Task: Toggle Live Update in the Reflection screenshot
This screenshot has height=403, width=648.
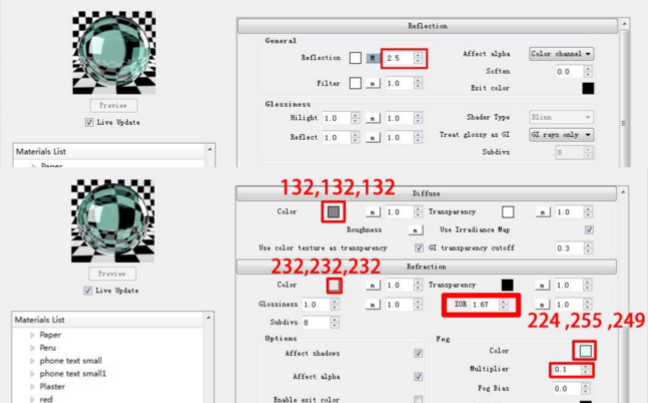Action: [x=89, y=122]
